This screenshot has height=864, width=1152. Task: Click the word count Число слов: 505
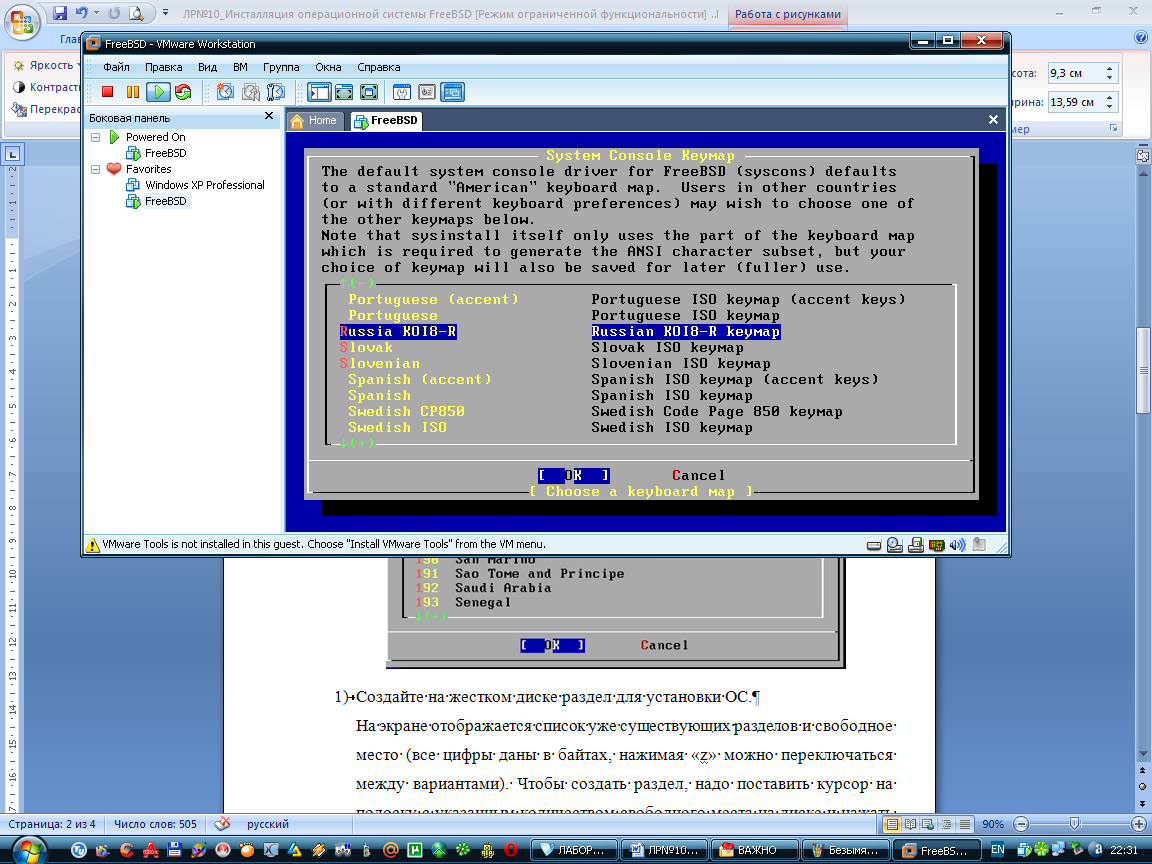coord(155,824)
